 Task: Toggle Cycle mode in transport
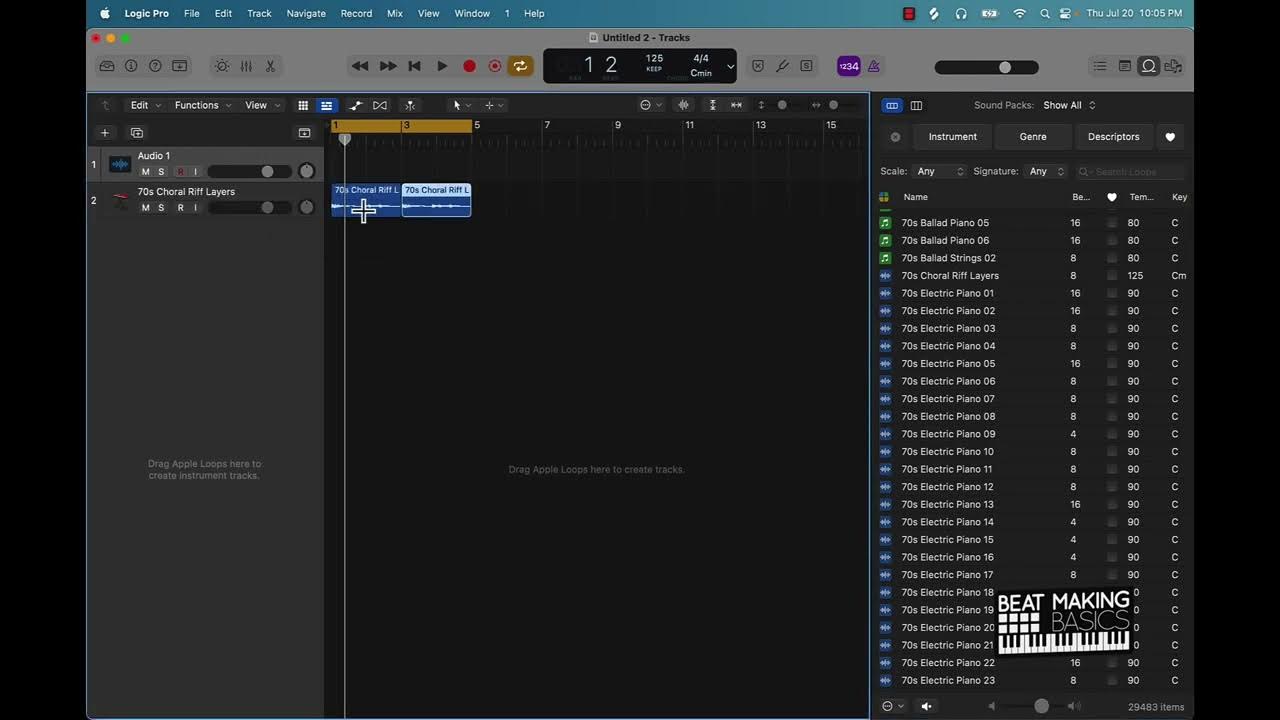tap(520, 66)
